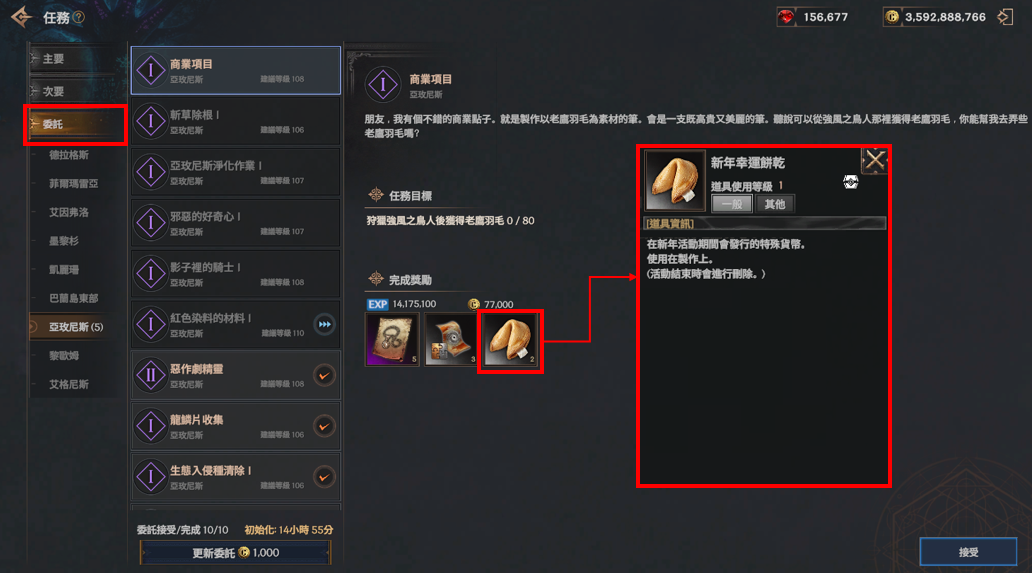Click the 更新委託 1,000 button
1032x573 pixels.
235,553
